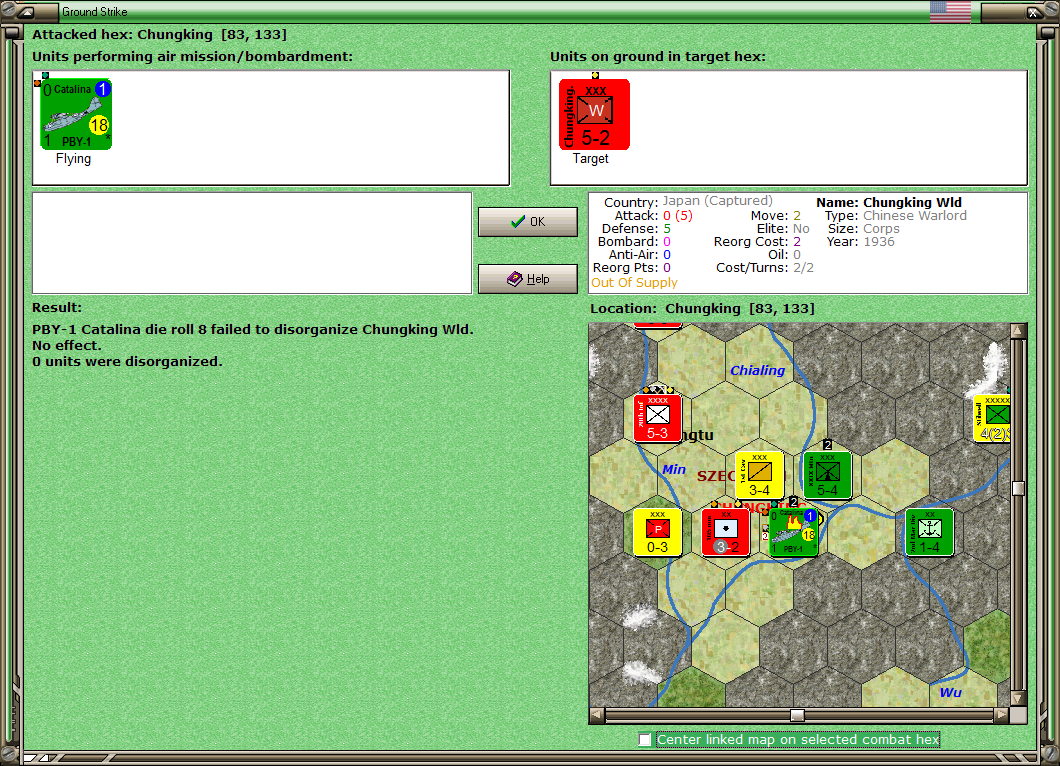Click the map horizontal scrollbar right arrow
The image size is (1060, 766).
tap(1002, 715)
